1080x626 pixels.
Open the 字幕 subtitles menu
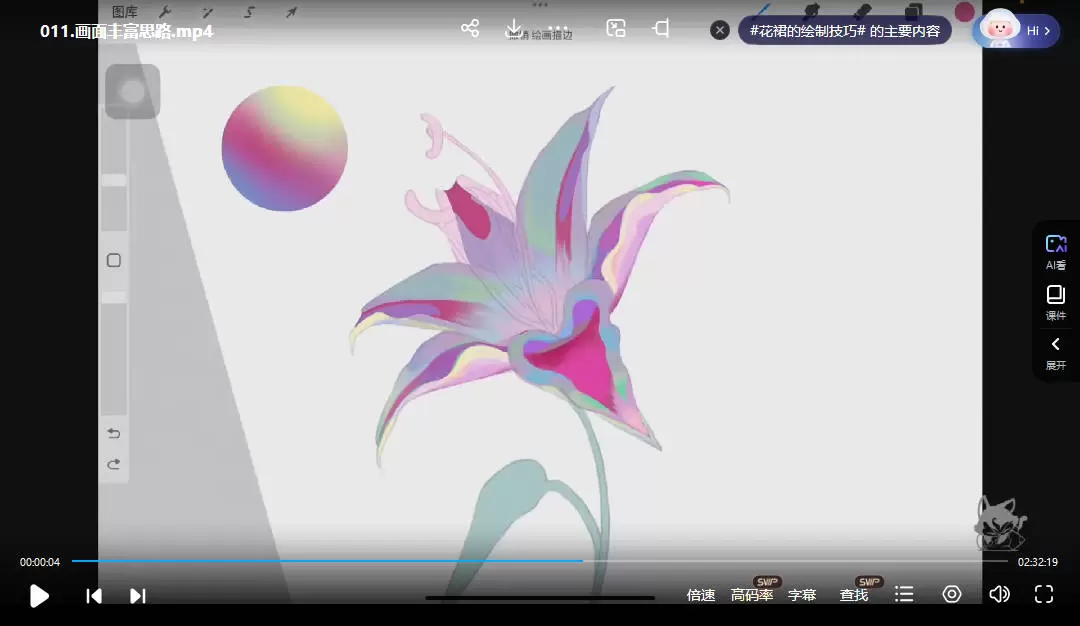click(802, 595)
